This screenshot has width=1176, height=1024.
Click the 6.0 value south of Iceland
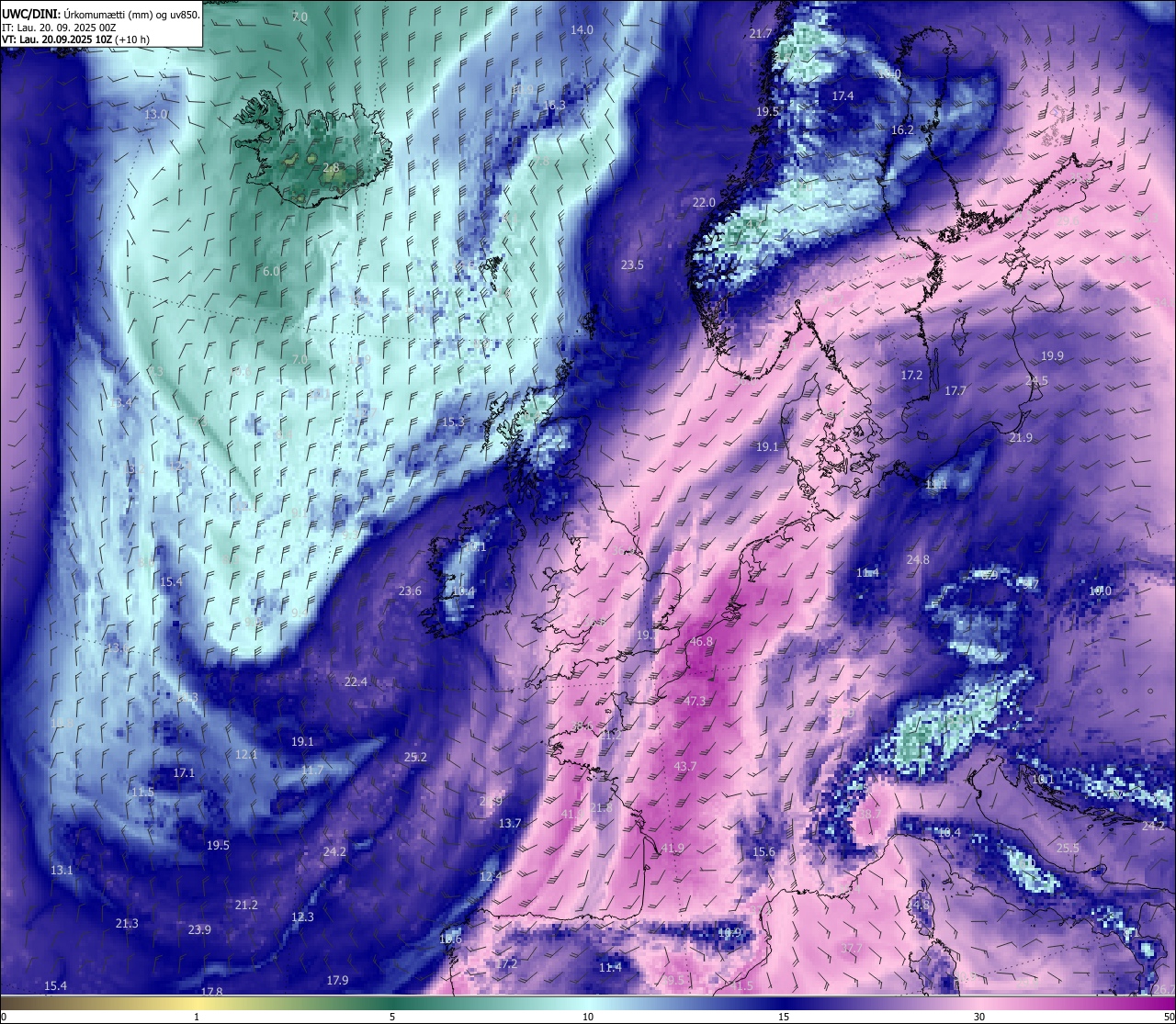tap(271, 271)
